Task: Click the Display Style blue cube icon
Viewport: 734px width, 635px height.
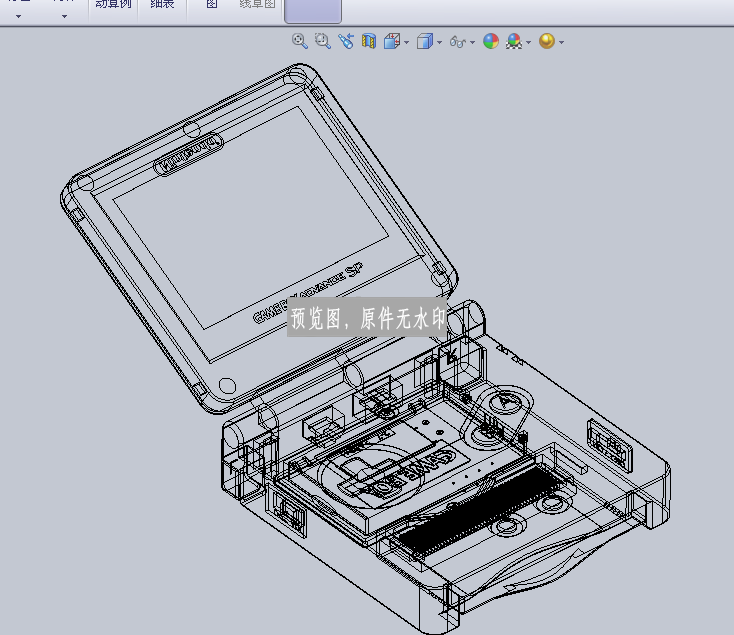Action: (x=425, y=41)
